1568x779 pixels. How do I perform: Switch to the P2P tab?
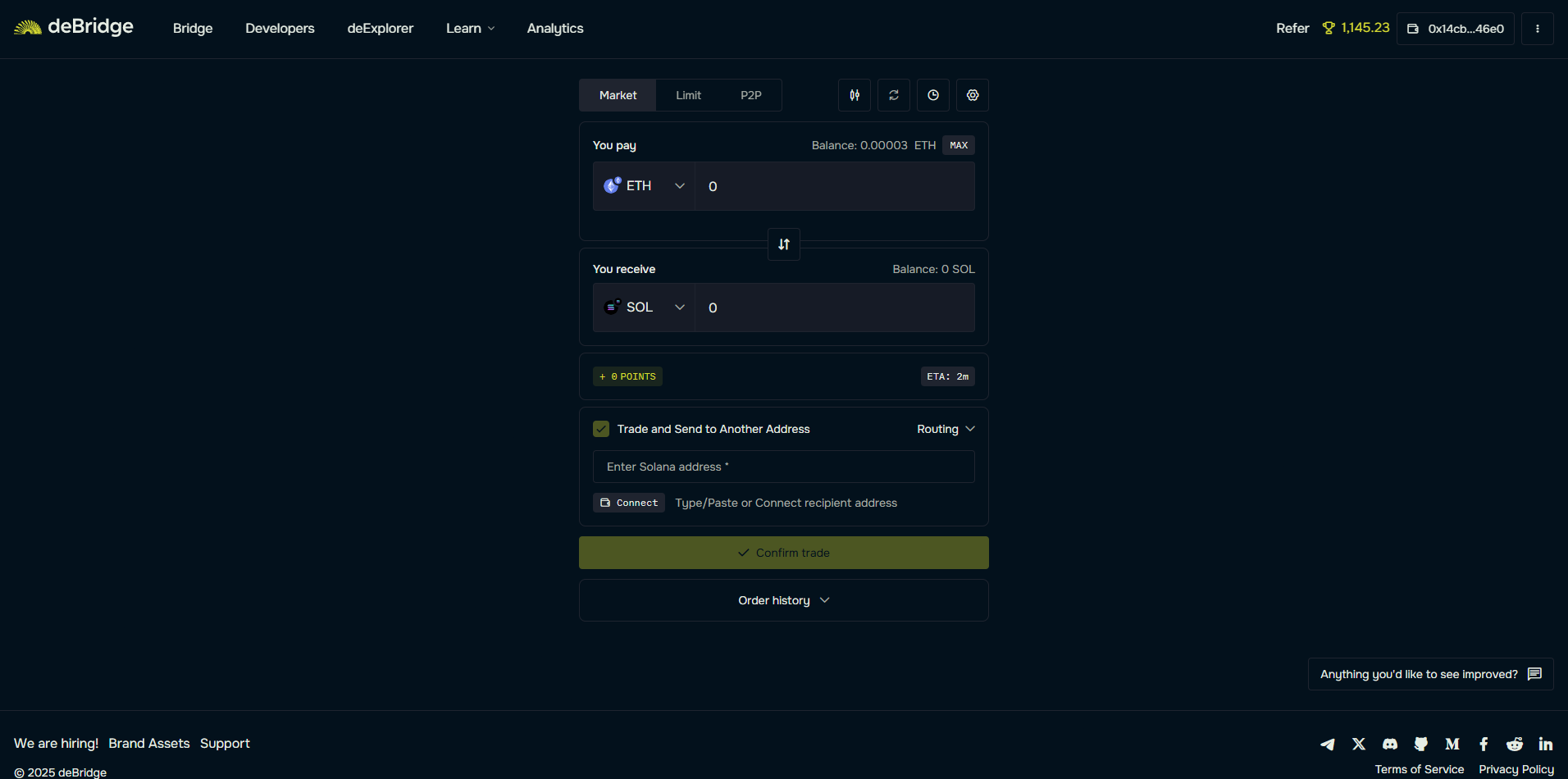750,95
